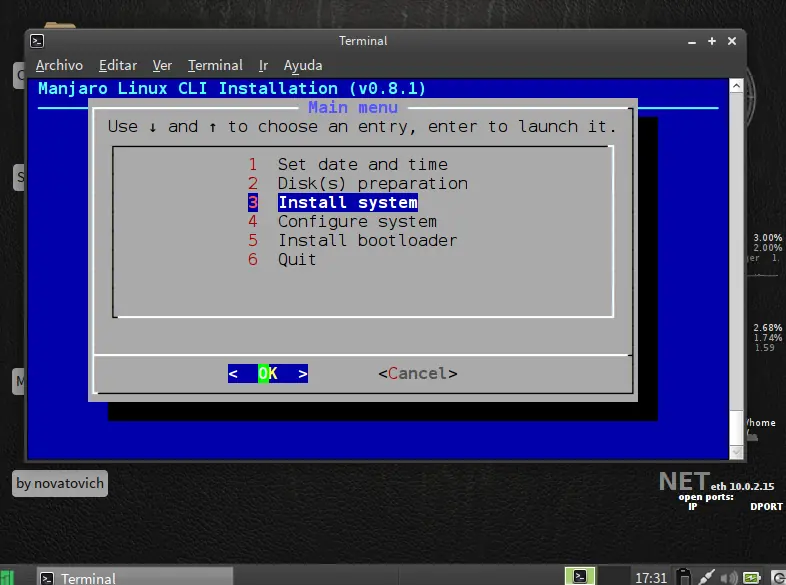Click the 'Main menu' dialog title
This screenshot has width=786, height=585.
(x=353, y=107)
